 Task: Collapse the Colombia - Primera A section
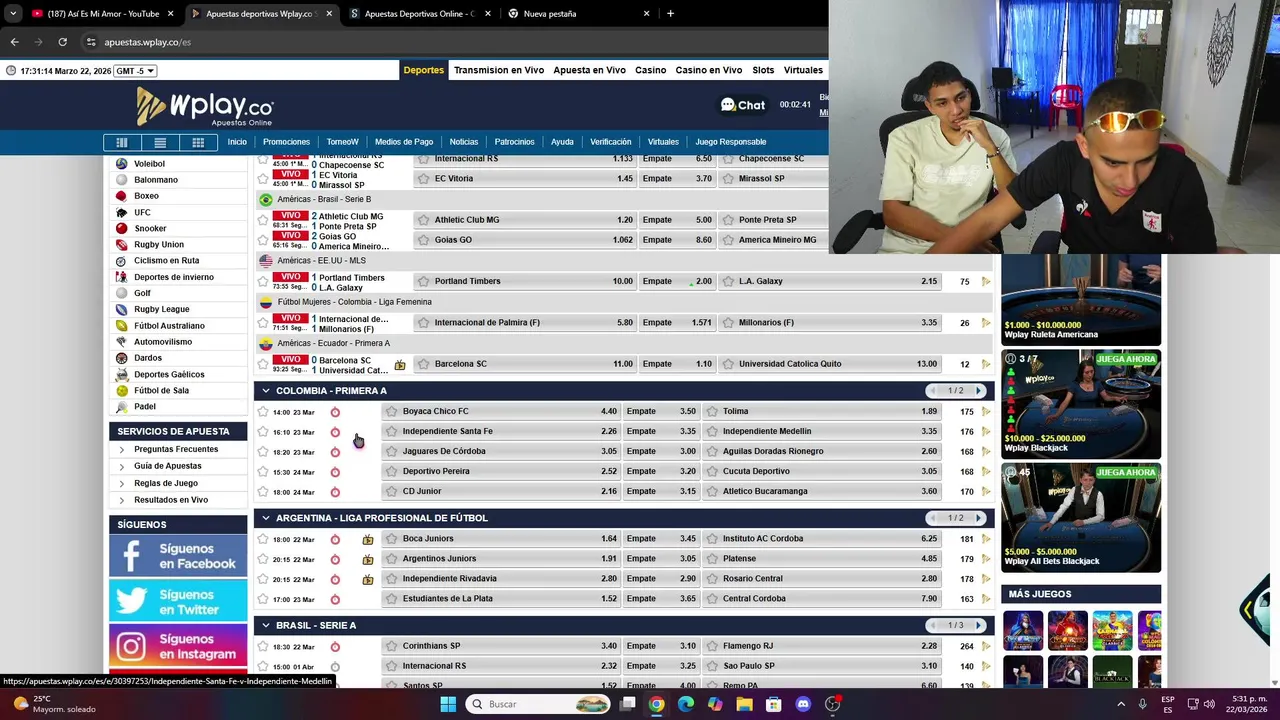[265, 391]
